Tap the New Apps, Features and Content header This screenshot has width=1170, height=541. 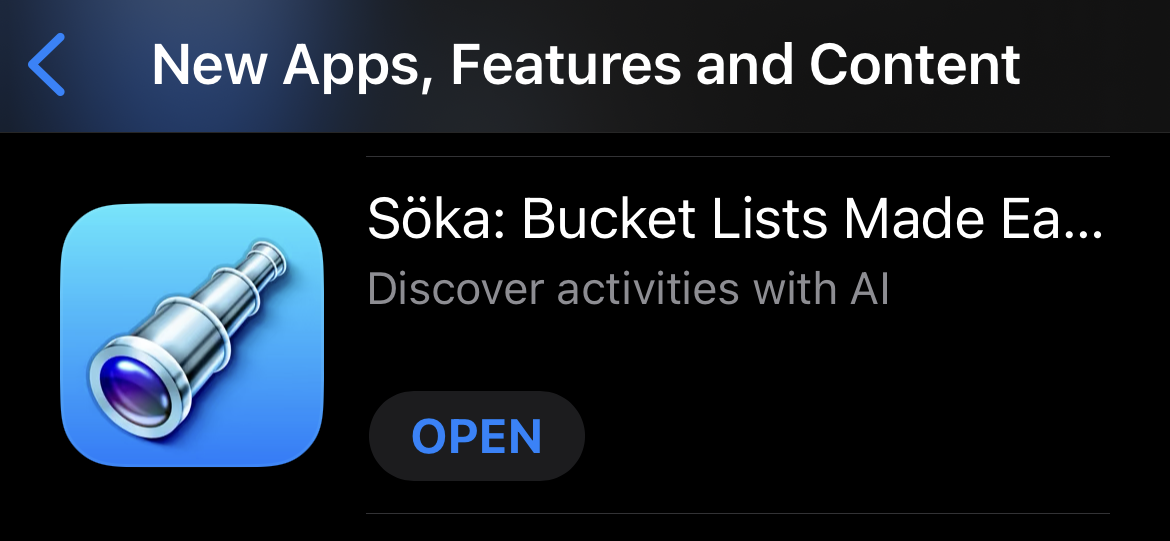tap(586, 65)
